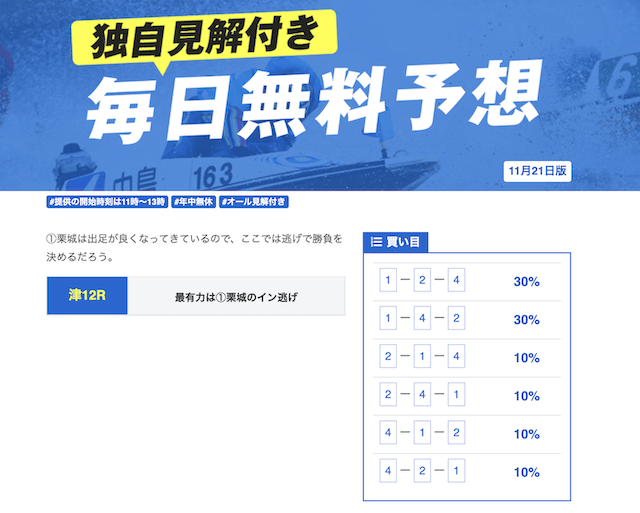Click the first boat number box in 1-2-4
The image size is (640, 513).
pyautogui.click(x=388, y=280)
